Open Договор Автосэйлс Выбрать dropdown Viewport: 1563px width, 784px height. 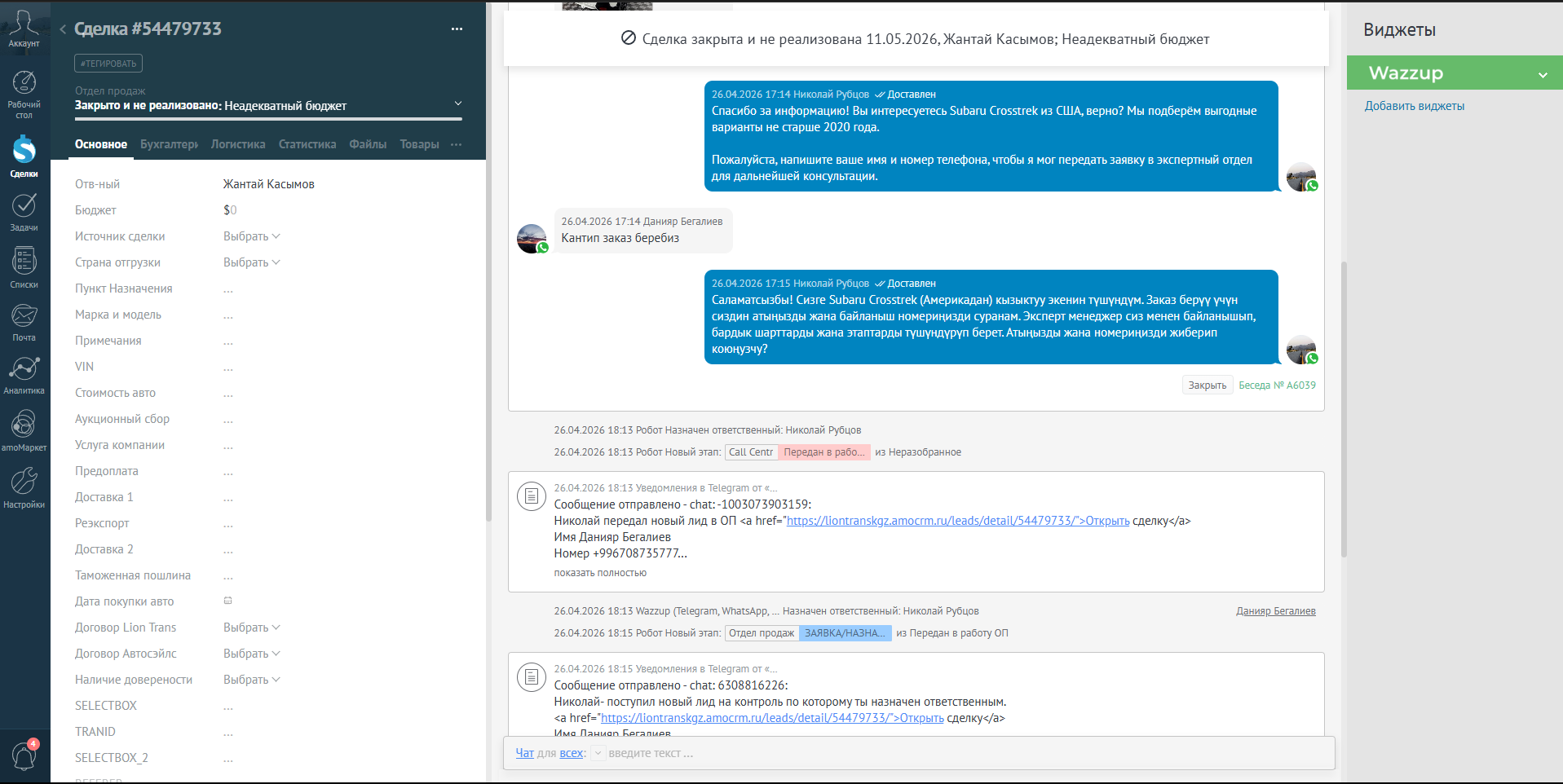click(x=251, y=654)
